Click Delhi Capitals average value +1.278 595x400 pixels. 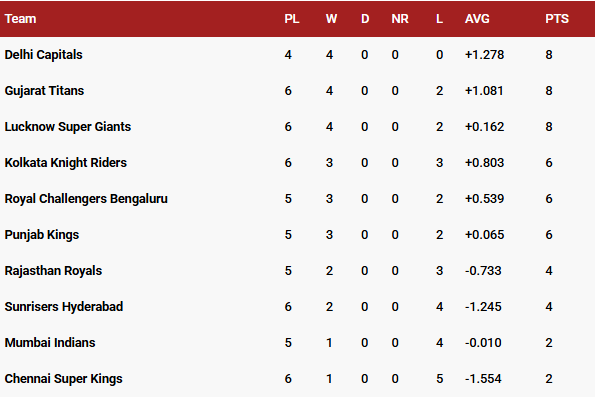(x=485, y=55)
